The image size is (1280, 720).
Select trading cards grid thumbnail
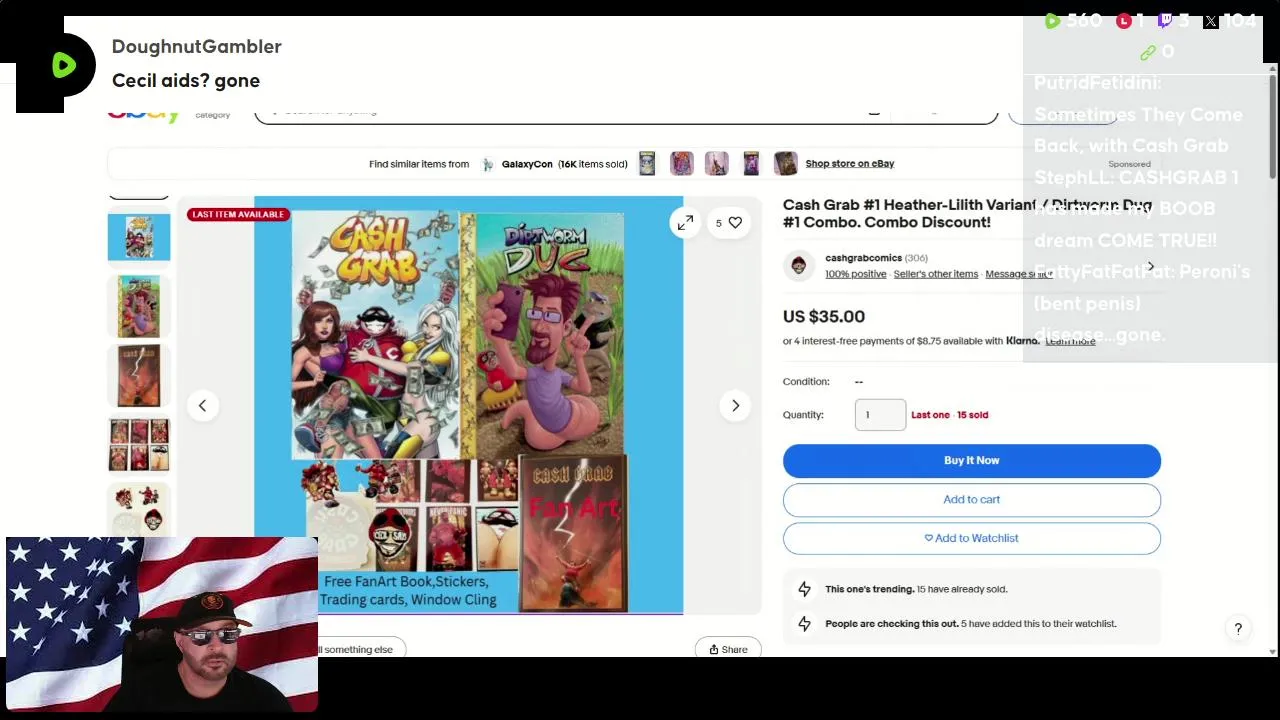pyautogui.click(x=139, y=445)
